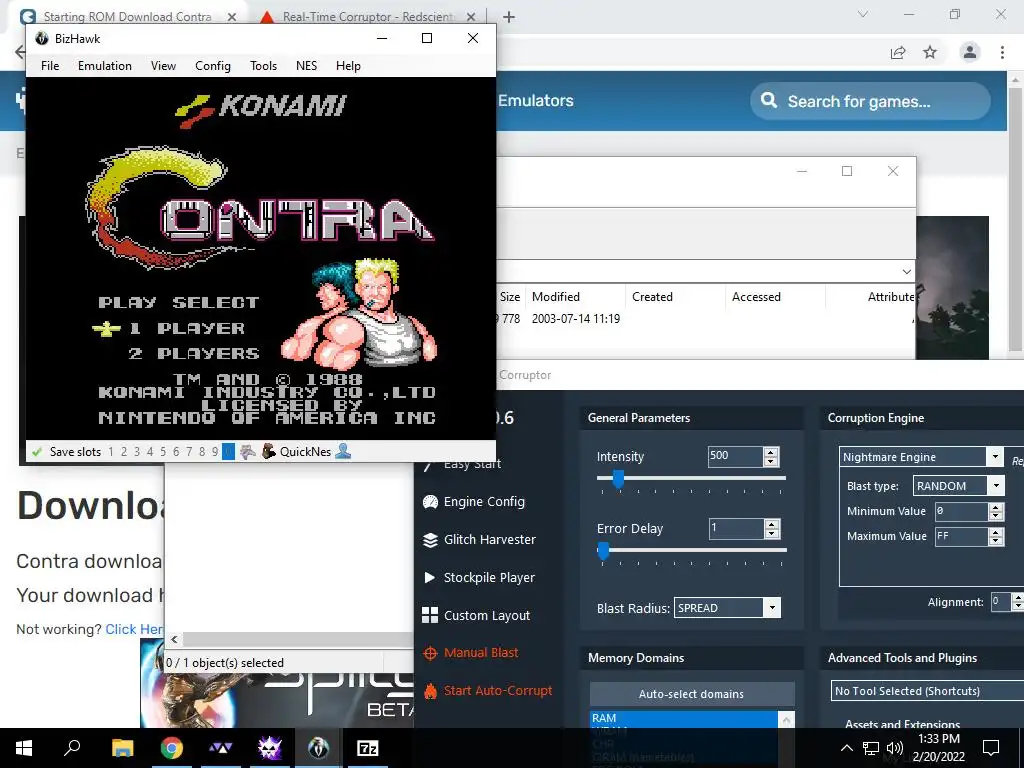Increase Intensity with stepper up arrow
Viewport: 1024px width, 768px height.
771,452
